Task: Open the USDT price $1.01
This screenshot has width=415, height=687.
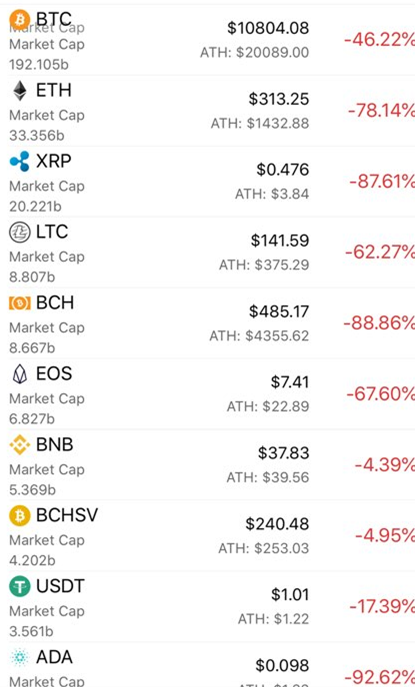Action: (290, 595)
